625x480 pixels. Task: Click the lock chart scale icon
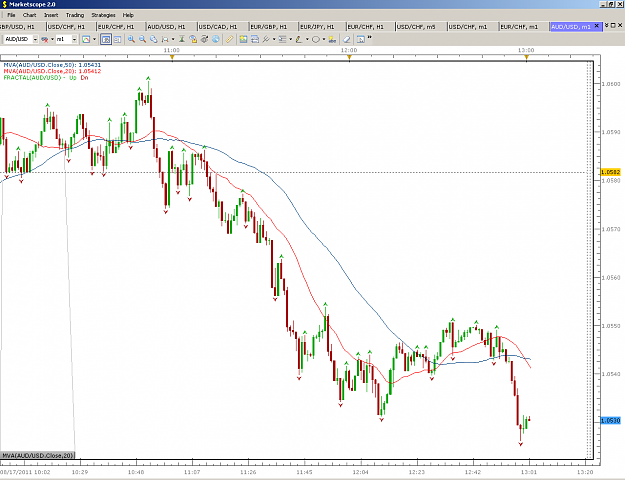coord(193,39)
